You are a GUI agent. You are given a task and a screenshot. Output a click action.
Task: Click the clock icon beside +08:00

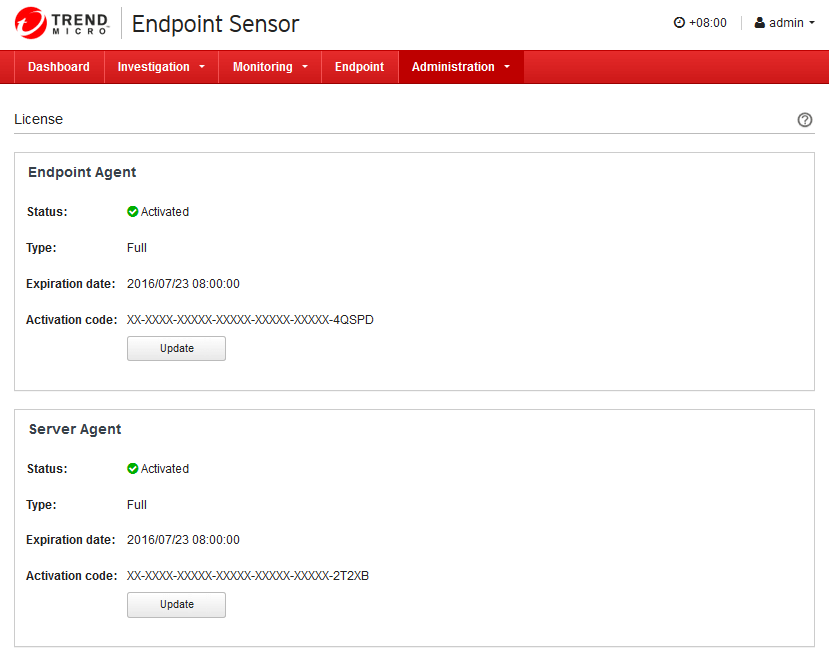click(x=680, y=23)
